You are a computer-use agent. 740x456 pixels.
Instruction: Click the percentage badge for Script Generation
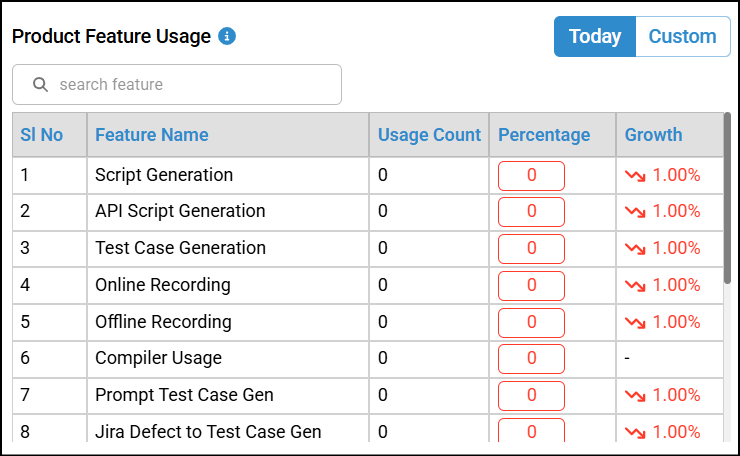point(531,176)
